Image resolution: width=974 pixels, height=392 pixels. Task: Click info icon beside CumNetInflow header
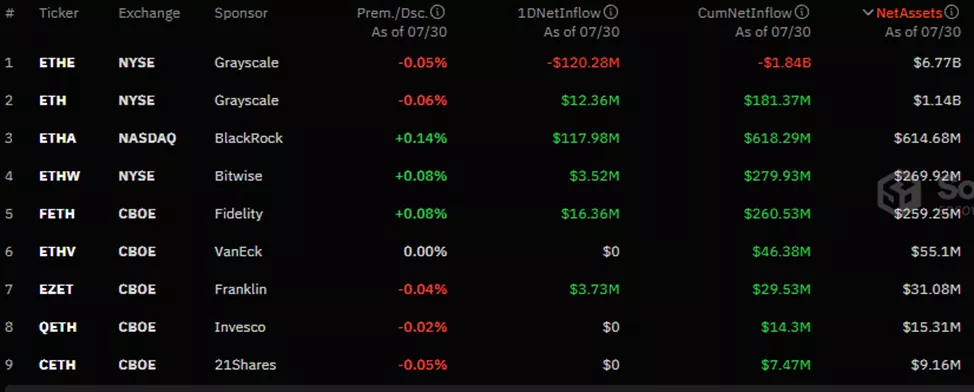803,12
